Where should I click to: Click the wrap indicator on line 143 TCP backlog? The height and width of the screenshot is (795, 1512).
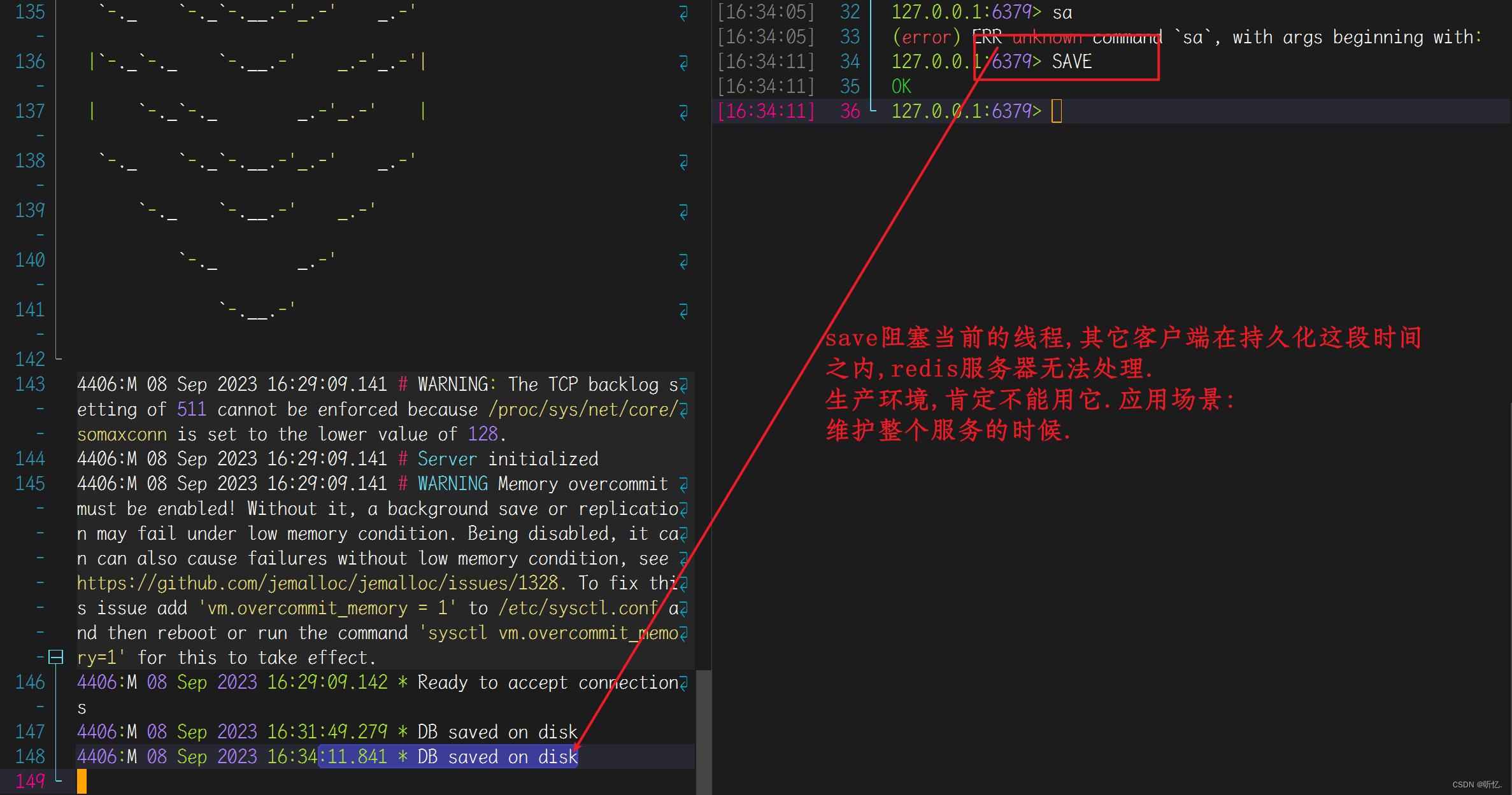click(x=683, y=385)
